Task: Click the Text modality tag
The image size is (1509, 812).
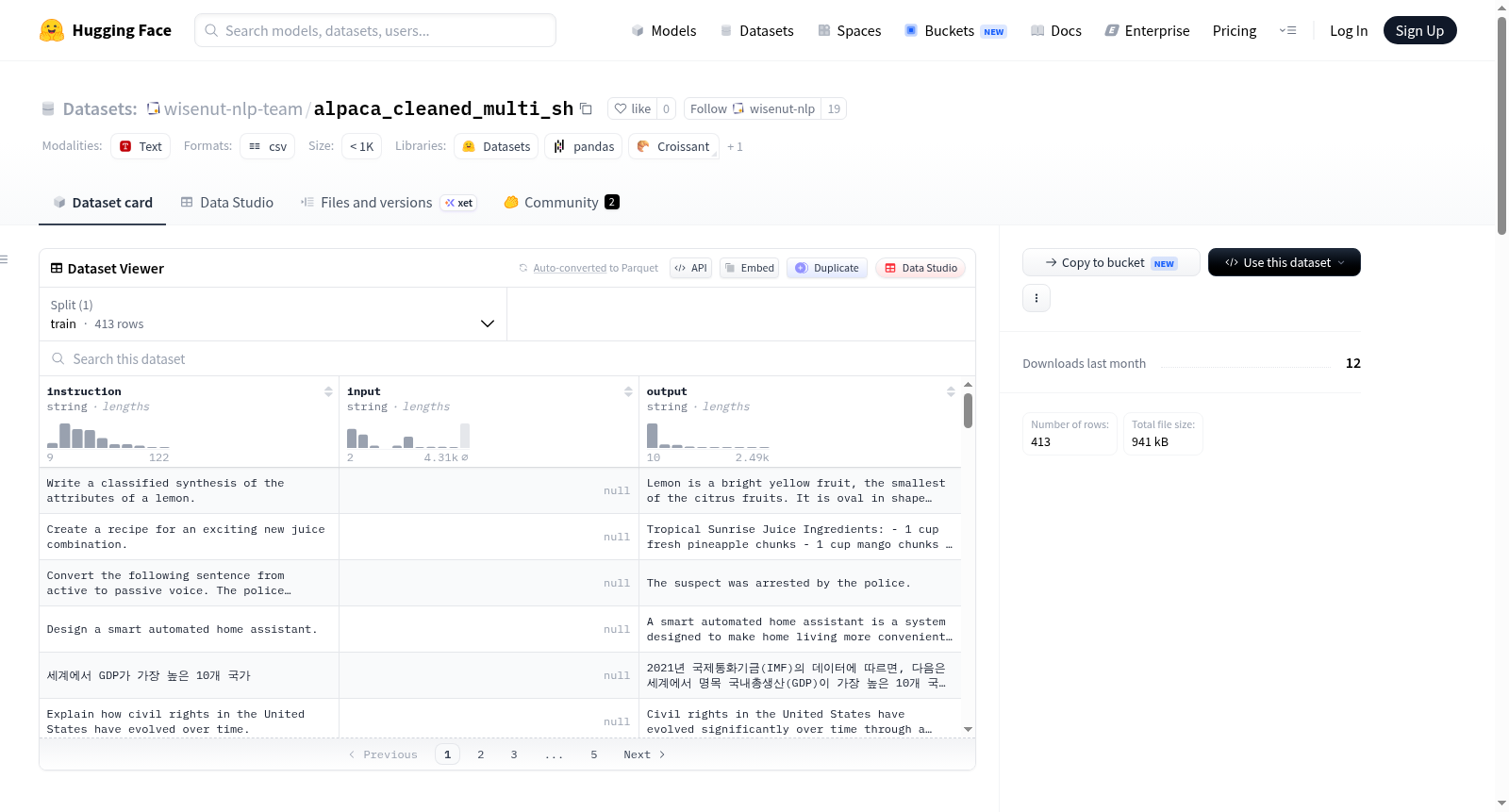Action: pyautogui.click(x=141, y=146)
